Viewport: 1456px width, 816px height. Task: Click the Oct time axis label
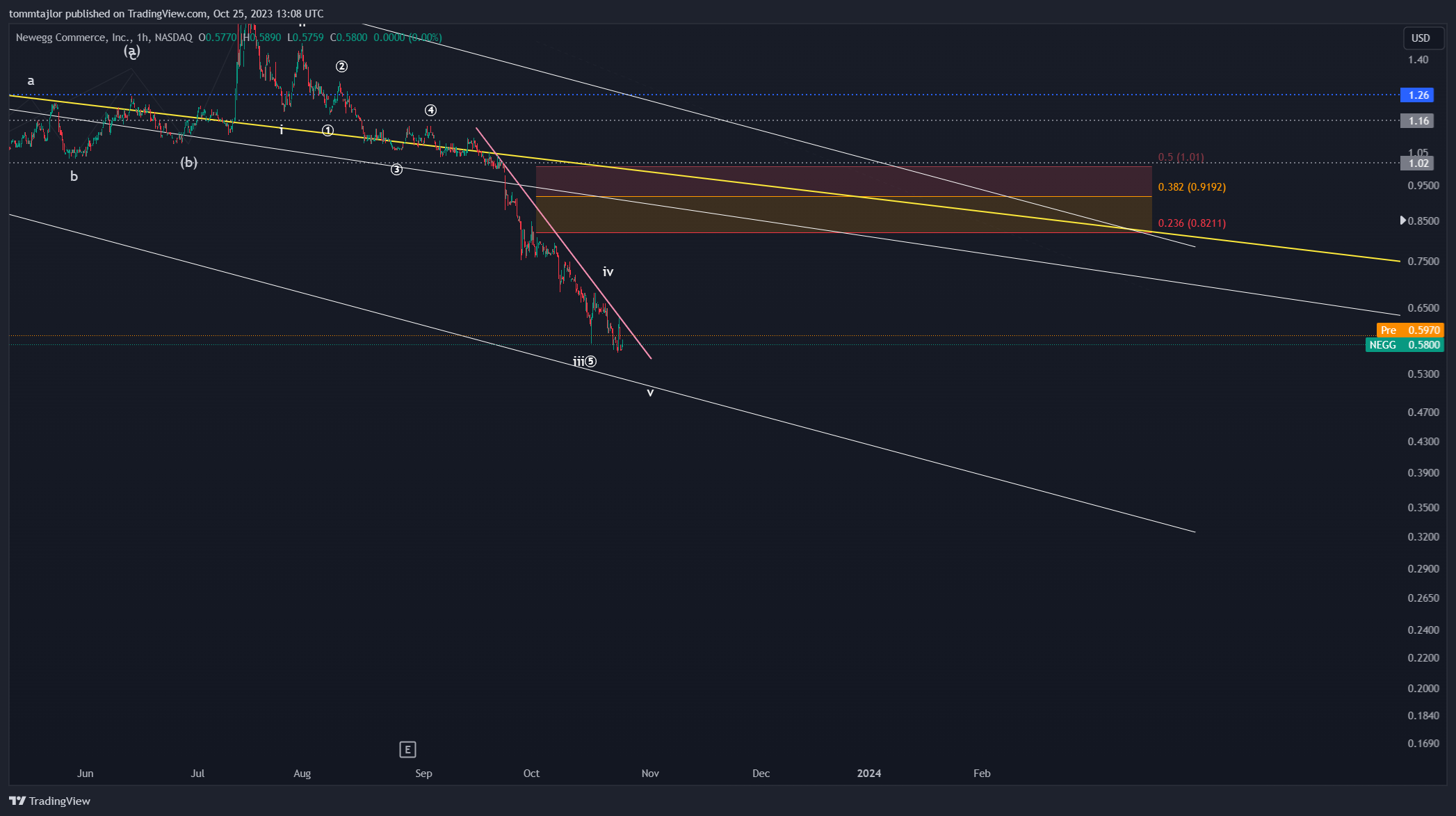tap(531, 774)
